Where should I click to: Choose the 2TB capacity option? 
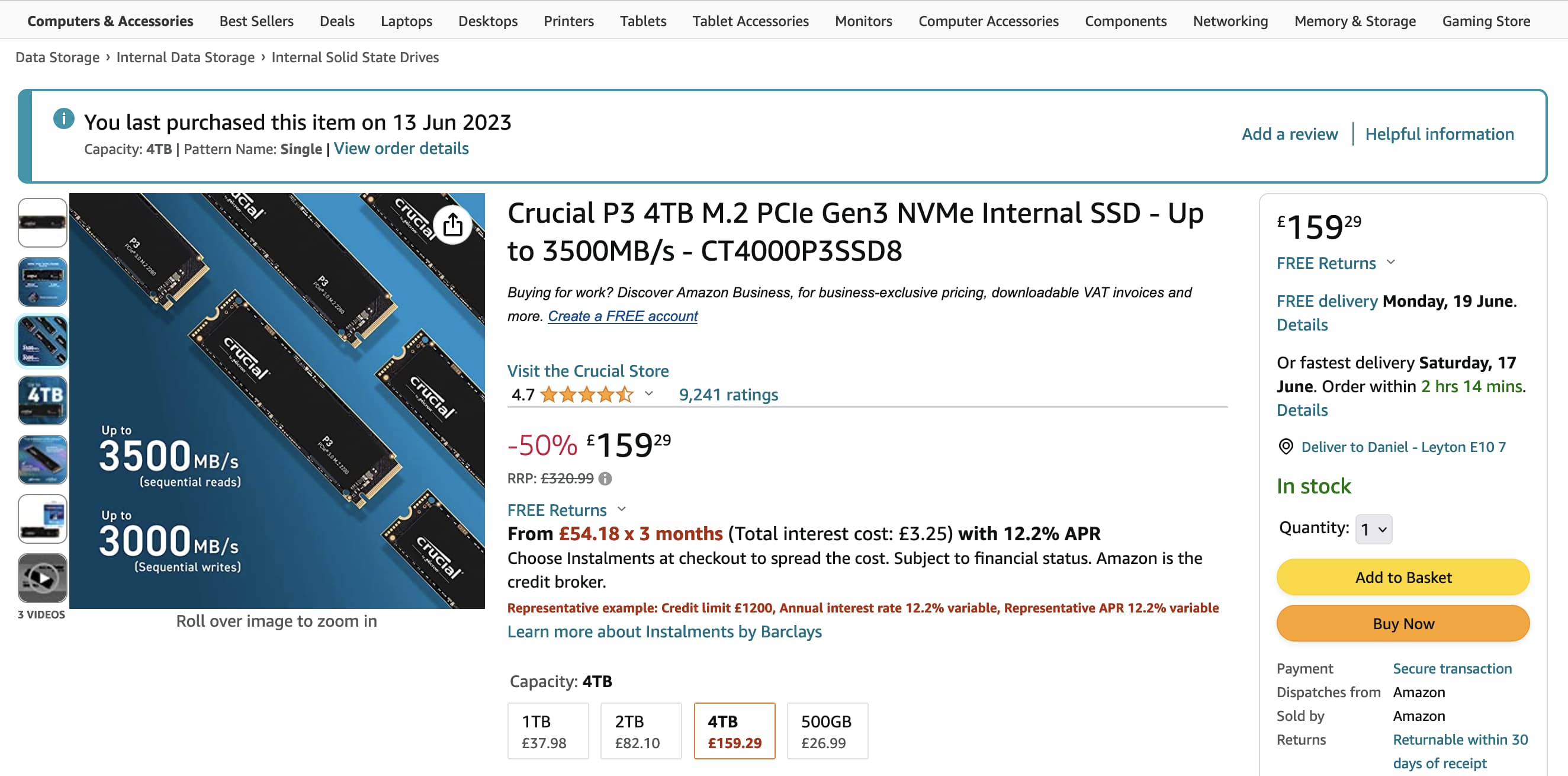pyautogui.click(x=640, y=731)
